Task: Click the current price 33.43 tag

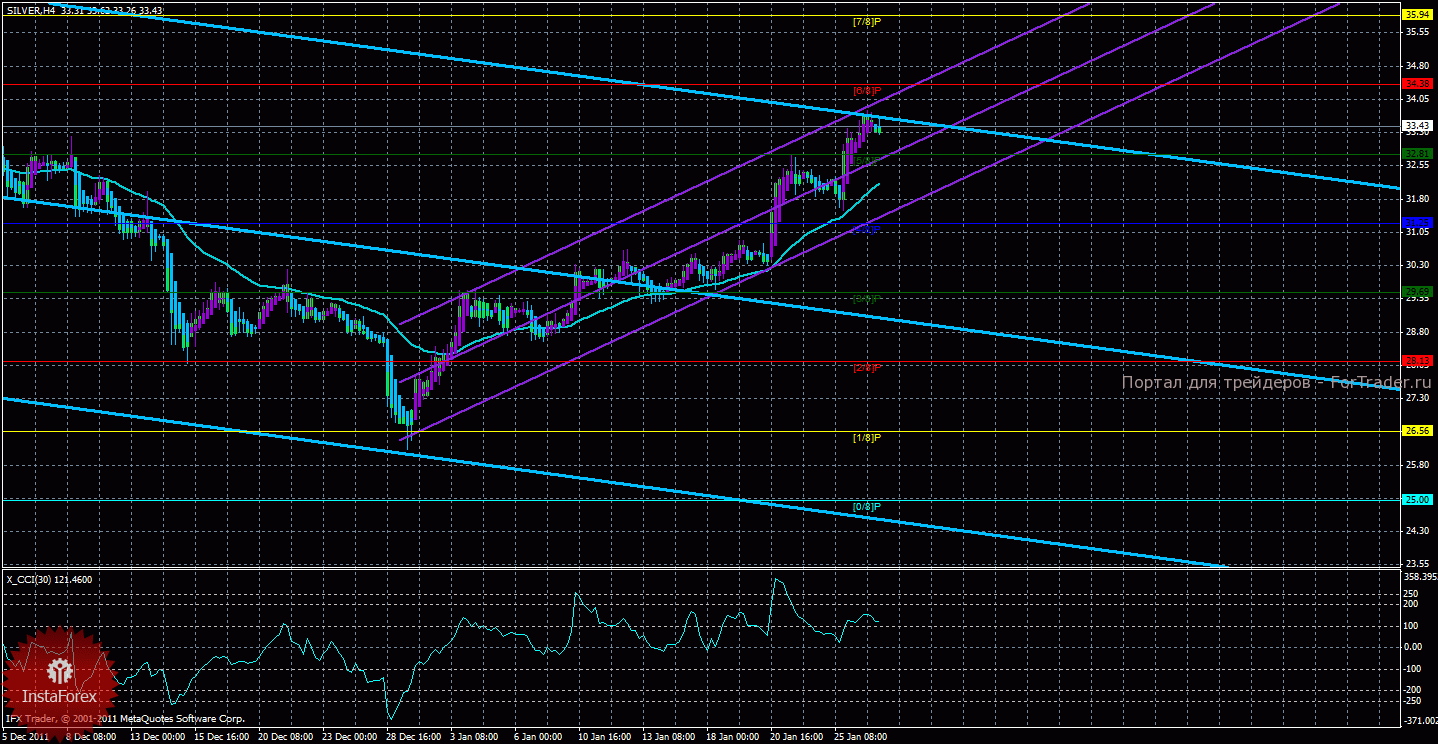Action: coord(1417,126)
